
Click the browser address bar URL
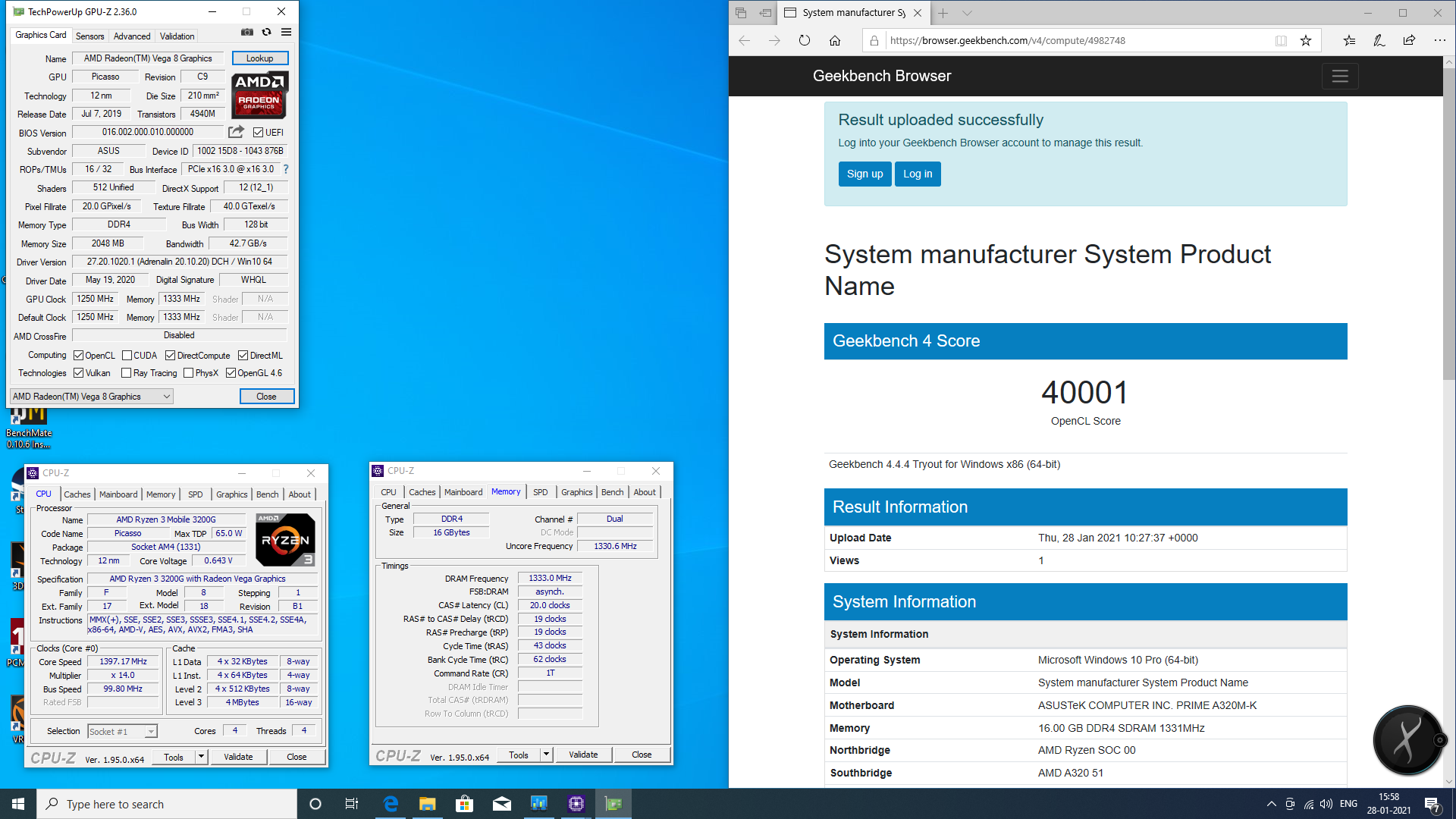1007,41
